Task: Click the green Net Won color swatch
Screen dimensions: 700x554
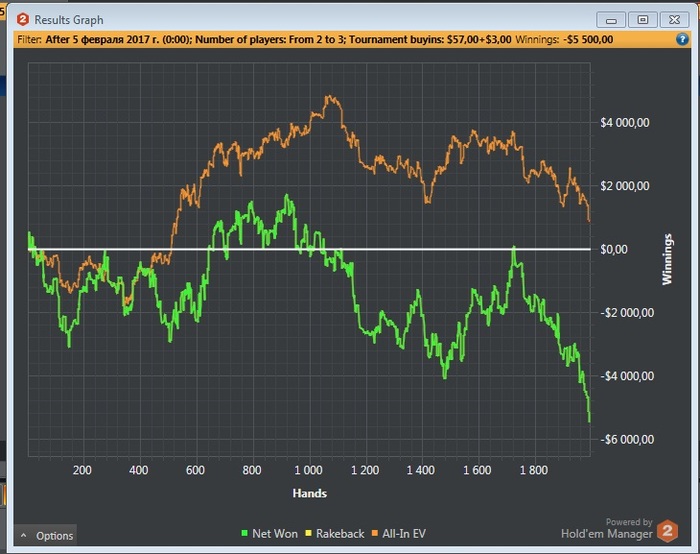Action: tap(244, 533)
